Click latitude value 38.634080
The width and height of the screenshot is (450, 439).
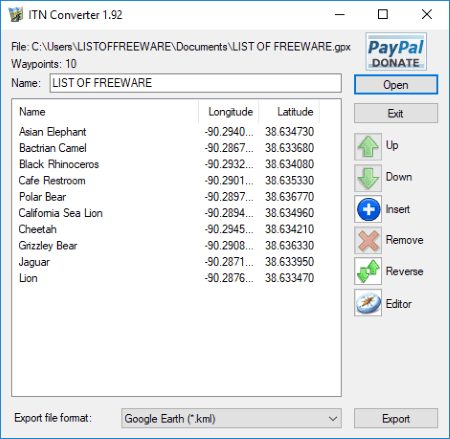coord(289,164)
